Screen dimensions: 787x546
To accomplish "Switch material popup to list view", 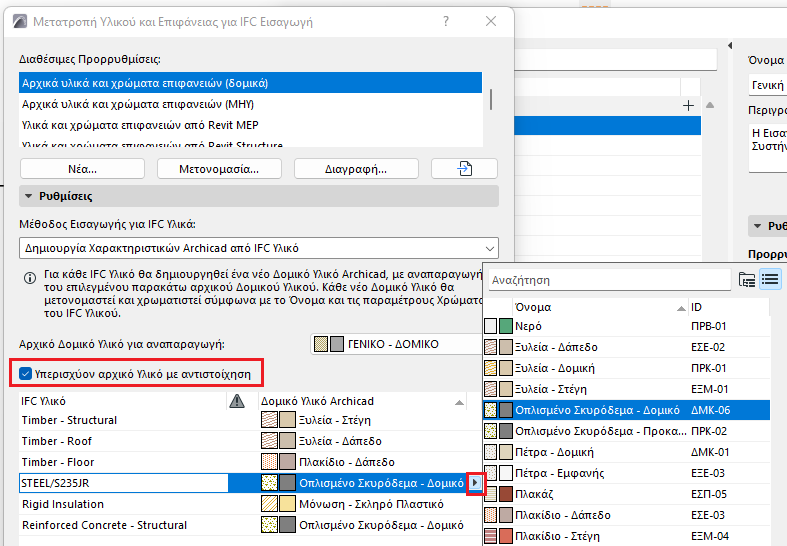I will [x=770, y=279].
